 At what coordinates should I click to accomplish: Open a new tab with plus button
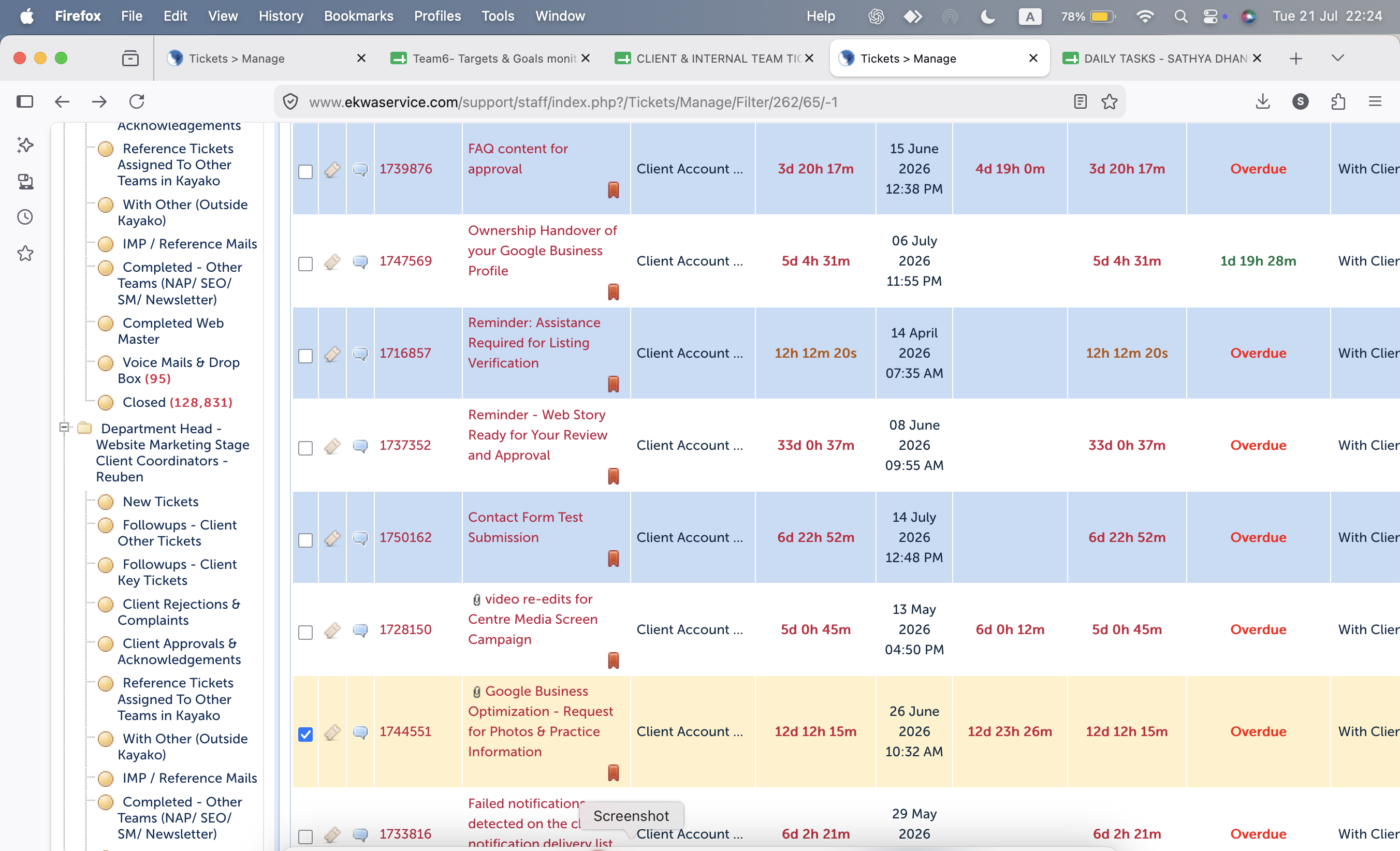tap(1296, 58)
